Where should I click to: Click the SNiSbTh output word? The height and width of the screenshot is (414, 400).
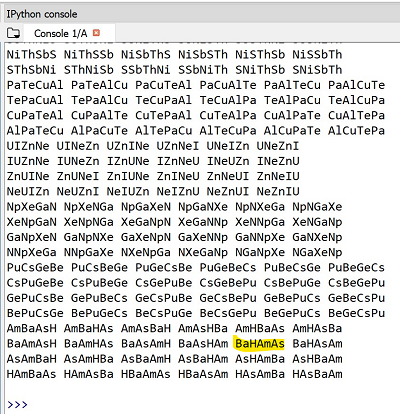[x=317, y=70]
